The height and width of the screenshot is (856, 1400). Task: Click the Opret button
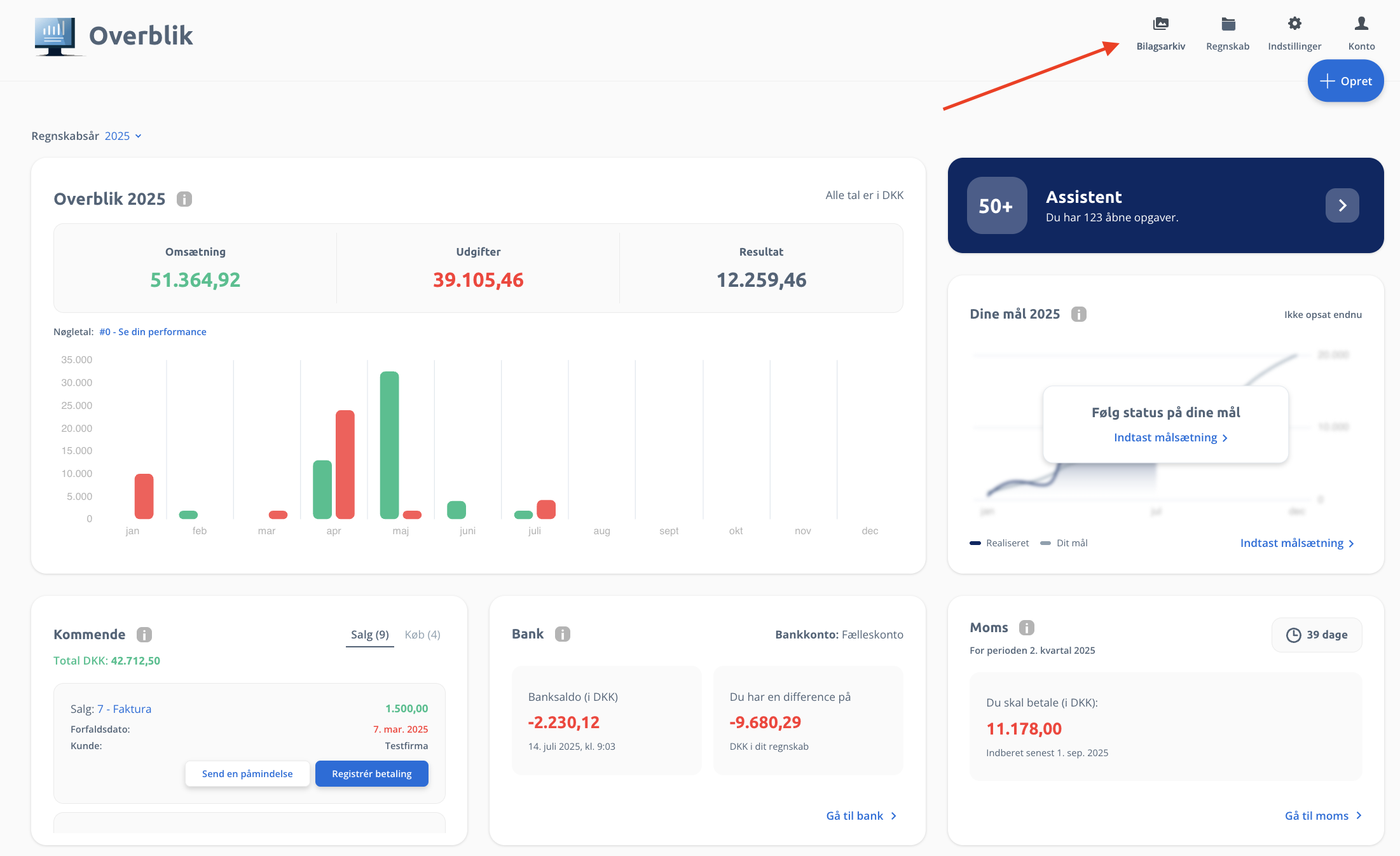tap(1345, 81)
